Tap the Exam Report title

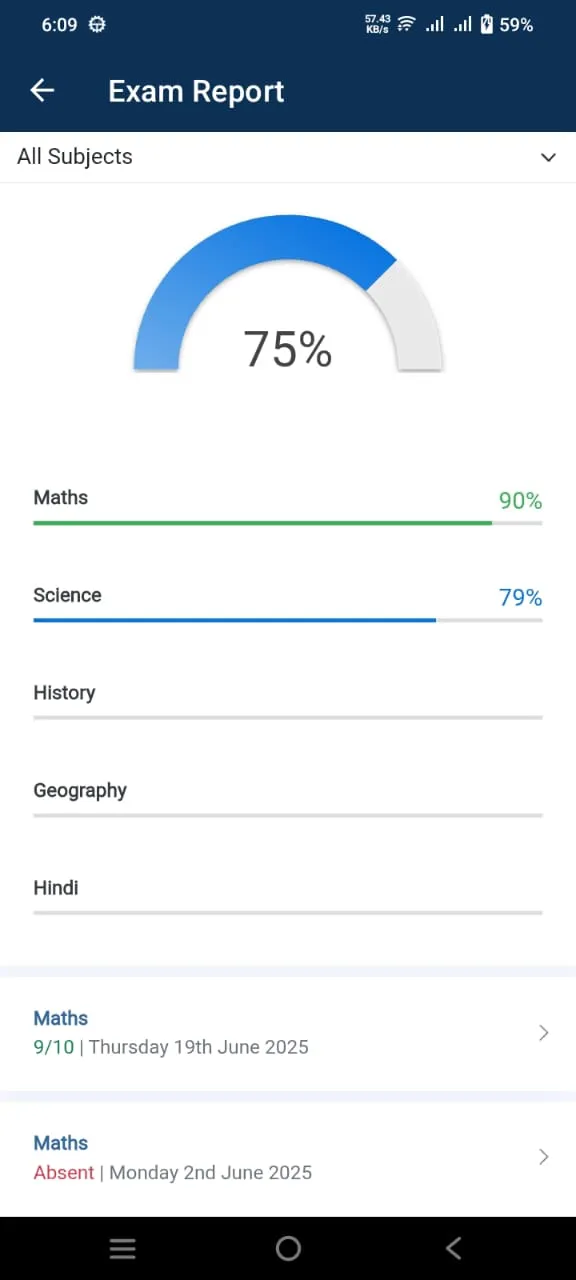(x=196, y=91)
